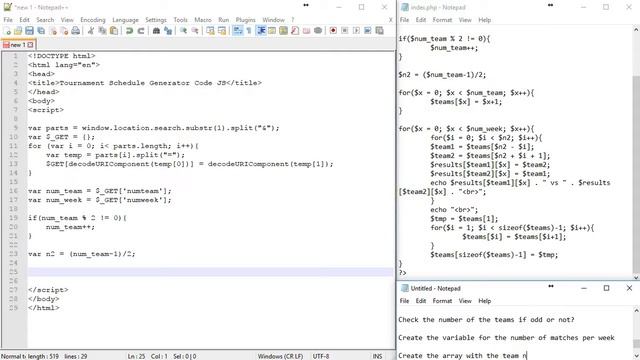The width and height of the screenshot is (640, 360).
Task: Open the Edit menu in Notepad++
Action: tap(24, 20)
